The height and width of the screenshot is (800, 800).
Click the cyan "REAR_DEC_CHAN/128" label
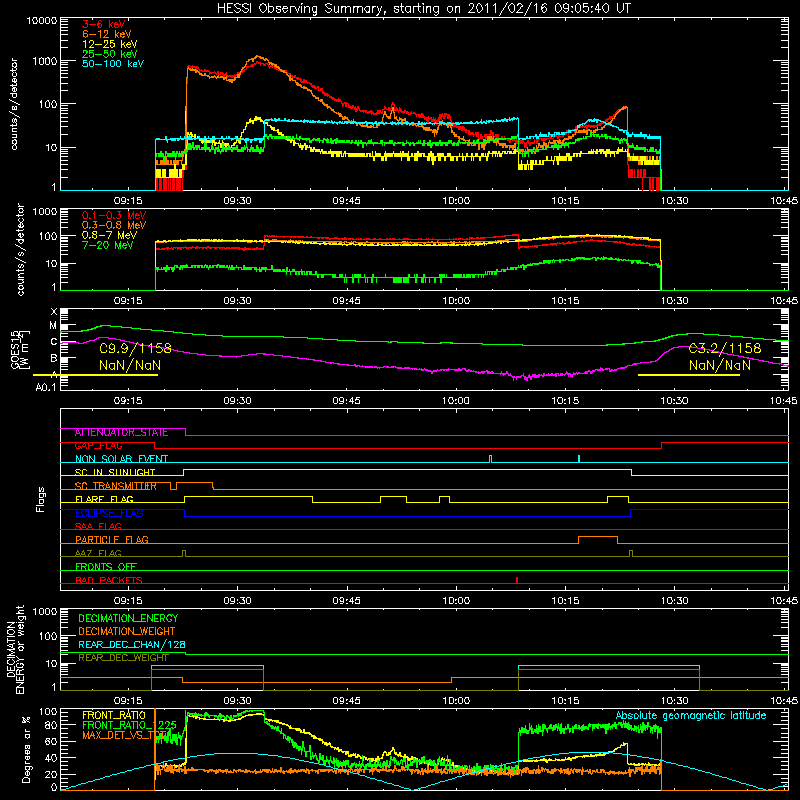pyautogui.click(x=132, y=645)
